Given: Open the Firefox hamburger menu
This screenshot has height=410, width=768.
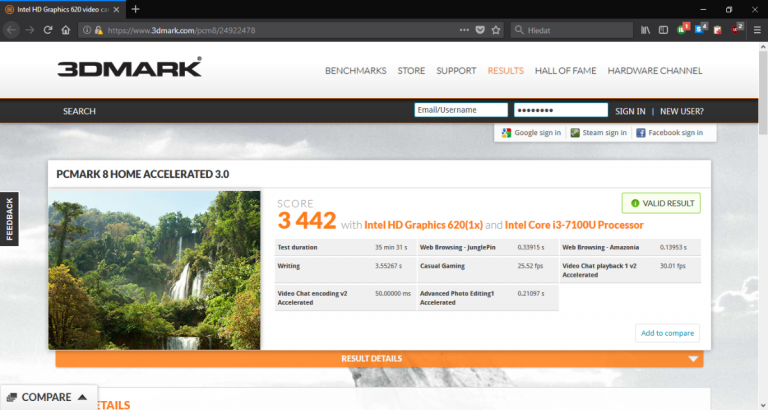Looking at the screenshot, I should 756,30.
